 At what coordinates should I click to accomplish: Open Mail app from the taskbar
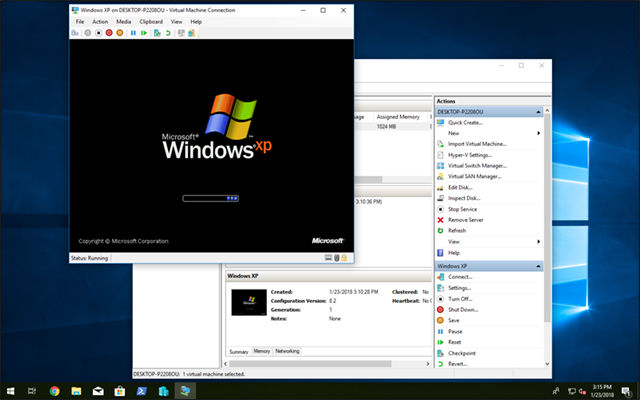[98, 391]
